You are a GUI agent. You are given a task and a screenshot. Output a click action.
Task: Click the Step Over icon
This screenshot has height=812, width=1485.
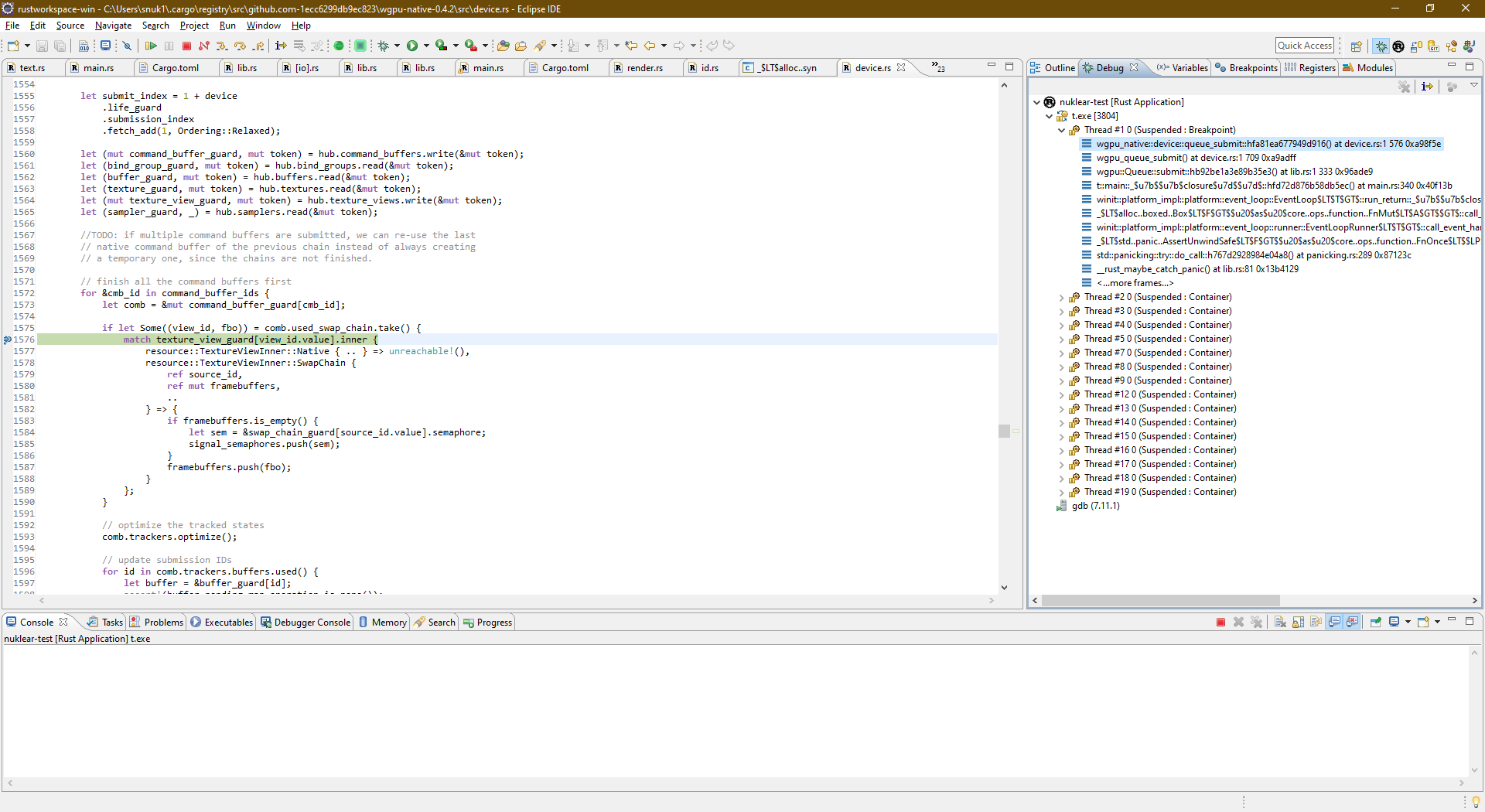(240, 46)
